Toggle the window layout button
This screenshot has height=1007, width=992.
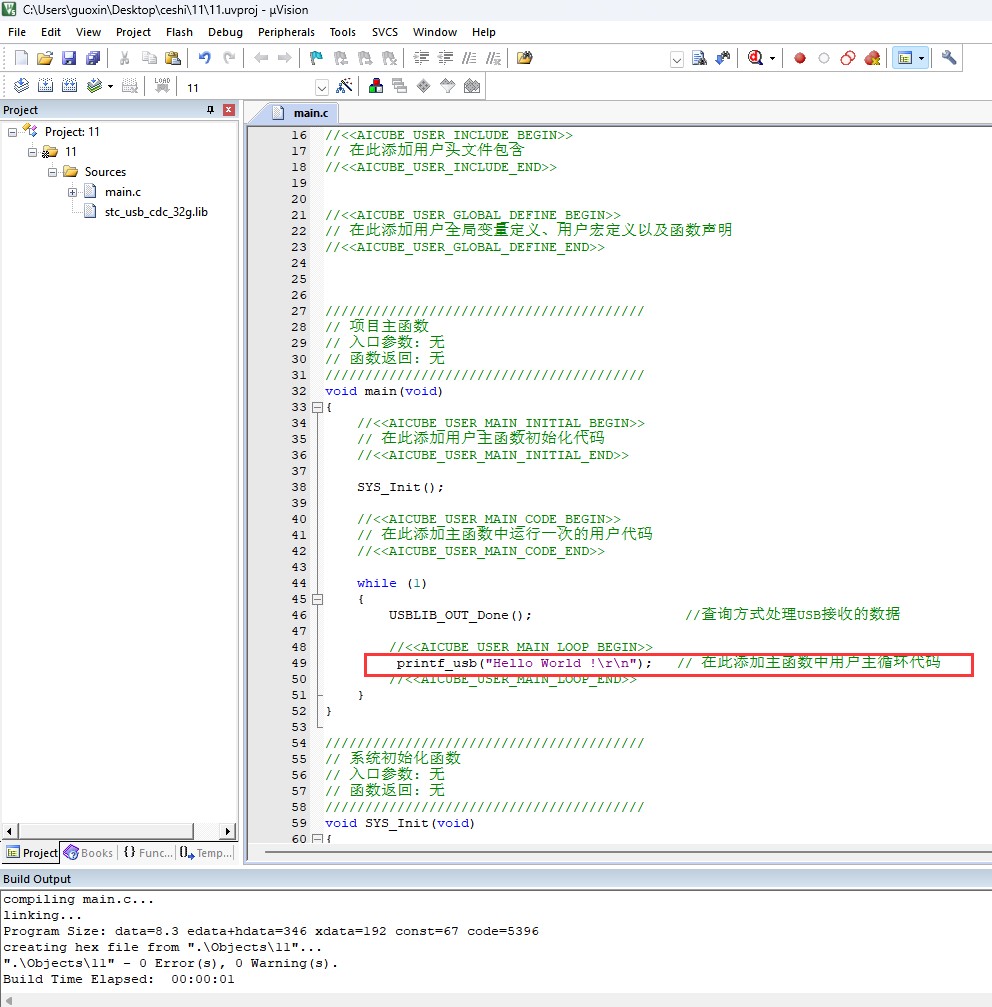905,58
